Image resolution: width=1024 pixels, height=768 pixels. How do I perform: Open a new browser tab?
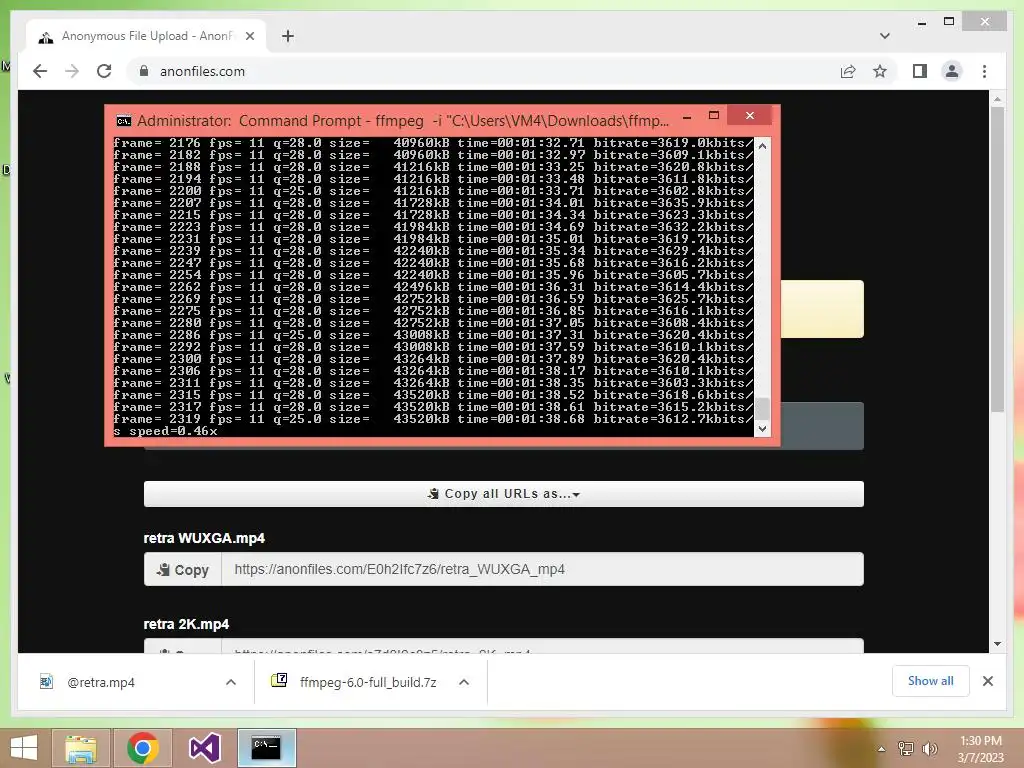pos(287,36)
